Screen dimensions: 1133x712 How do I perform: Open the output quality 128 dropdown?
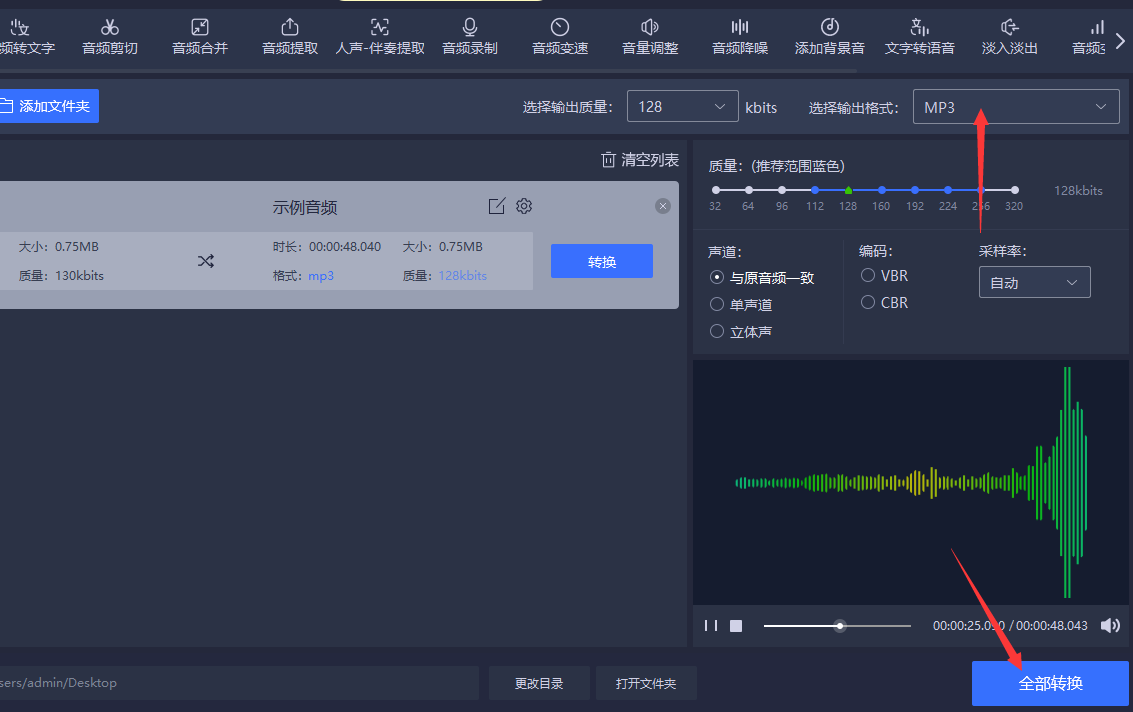click(x=682, y=106)
